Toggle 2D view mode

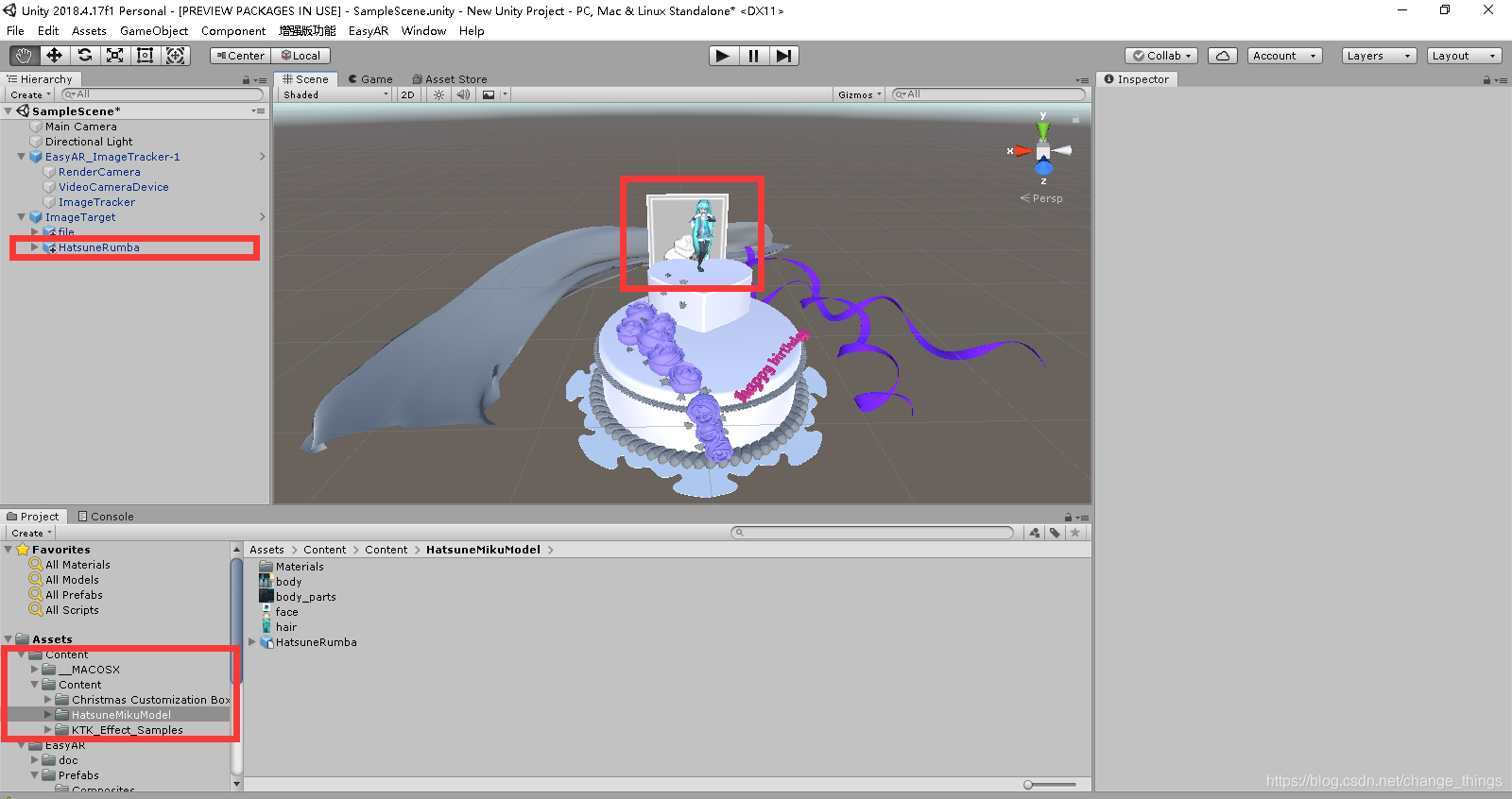407,94
